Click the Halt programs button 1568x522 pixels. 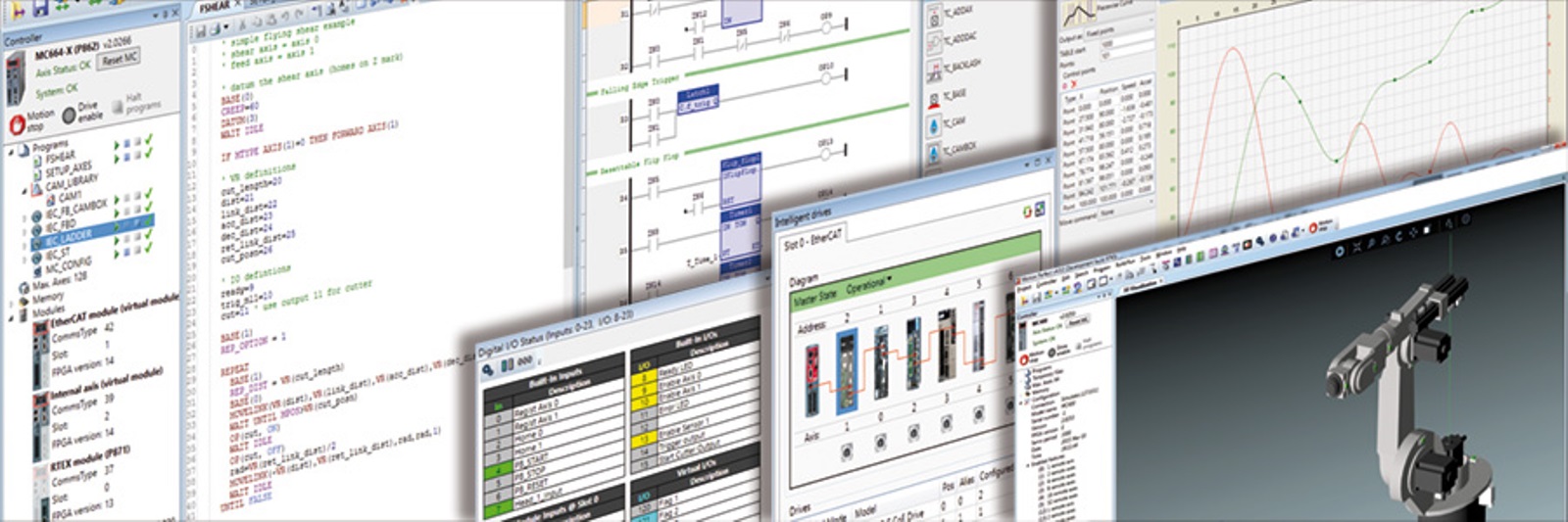136,103
